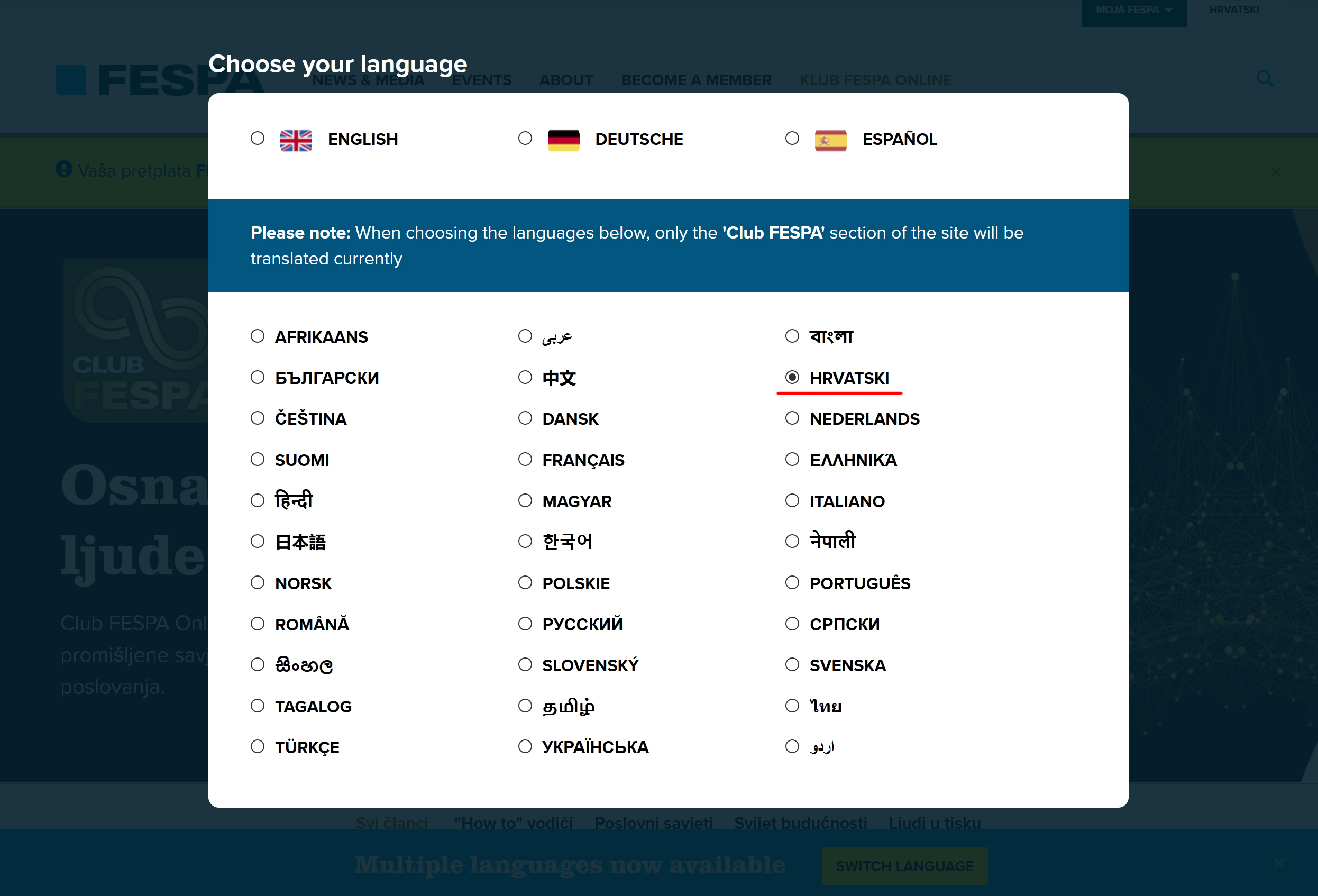Select the Norsk radio button
Image resolution: width=1318 pixels, height=896 pixels.
coord(258,583)
